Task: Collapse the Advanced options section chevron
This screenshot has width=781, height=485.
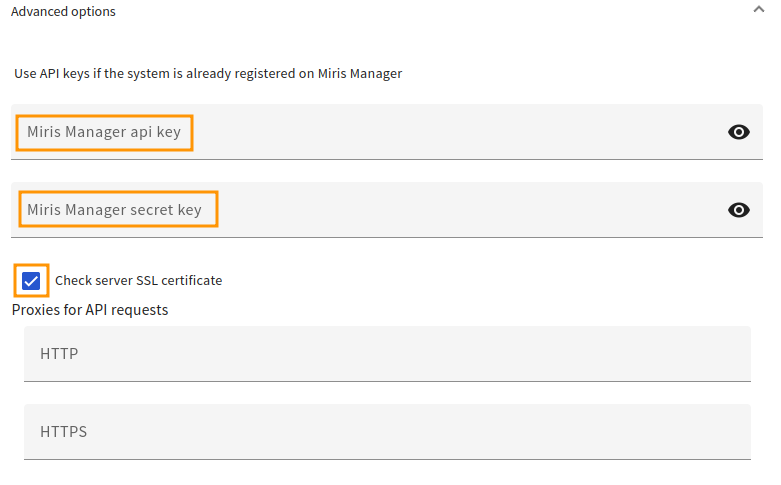Action: (x=758, y=9)
